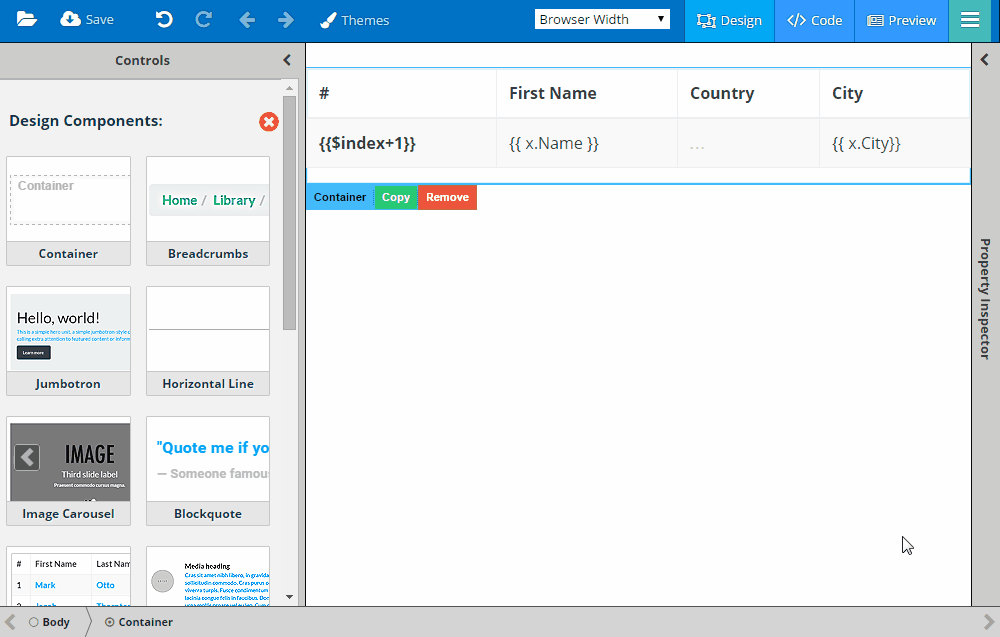Undo the last change
The width and height of the screenshot is (1000, 637).
(163, 19)
